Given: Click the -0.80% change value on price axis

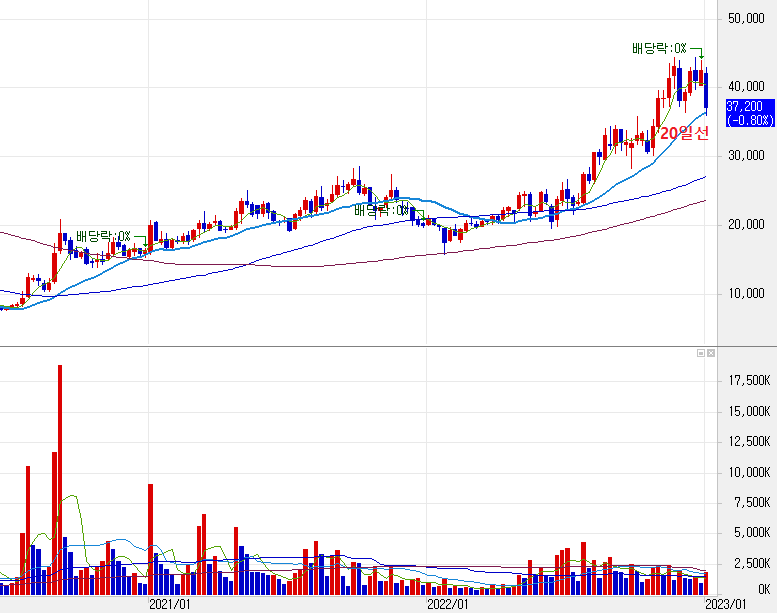Looking at the screenshot, I should click(750, 120).
